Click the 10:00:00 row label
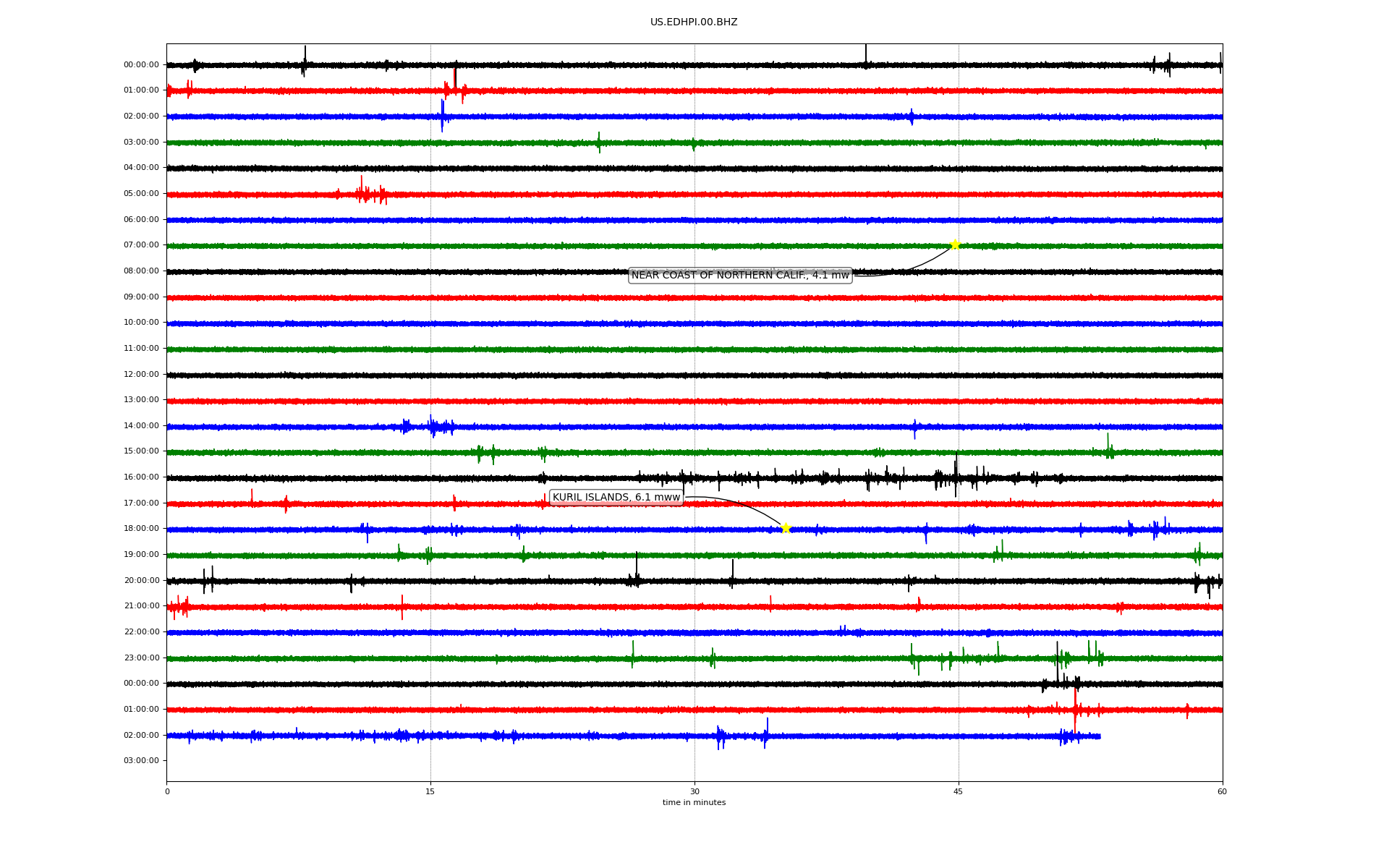The image size is (1389, 868). pyautogui.click(x=141, y=322)
